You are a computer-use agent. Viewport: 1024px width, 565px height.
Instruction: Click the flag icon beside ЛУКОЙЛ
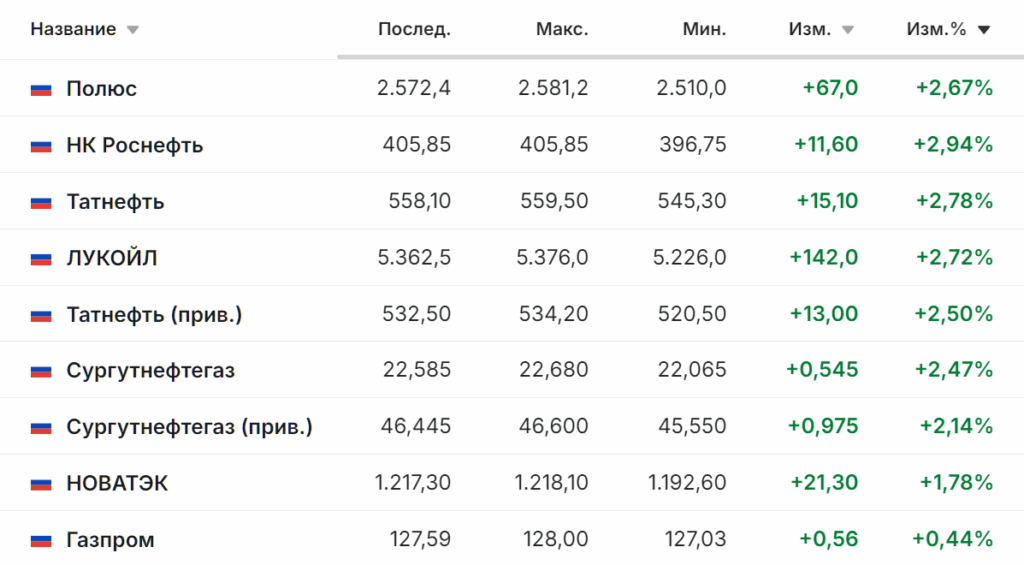tap(41, 259)
